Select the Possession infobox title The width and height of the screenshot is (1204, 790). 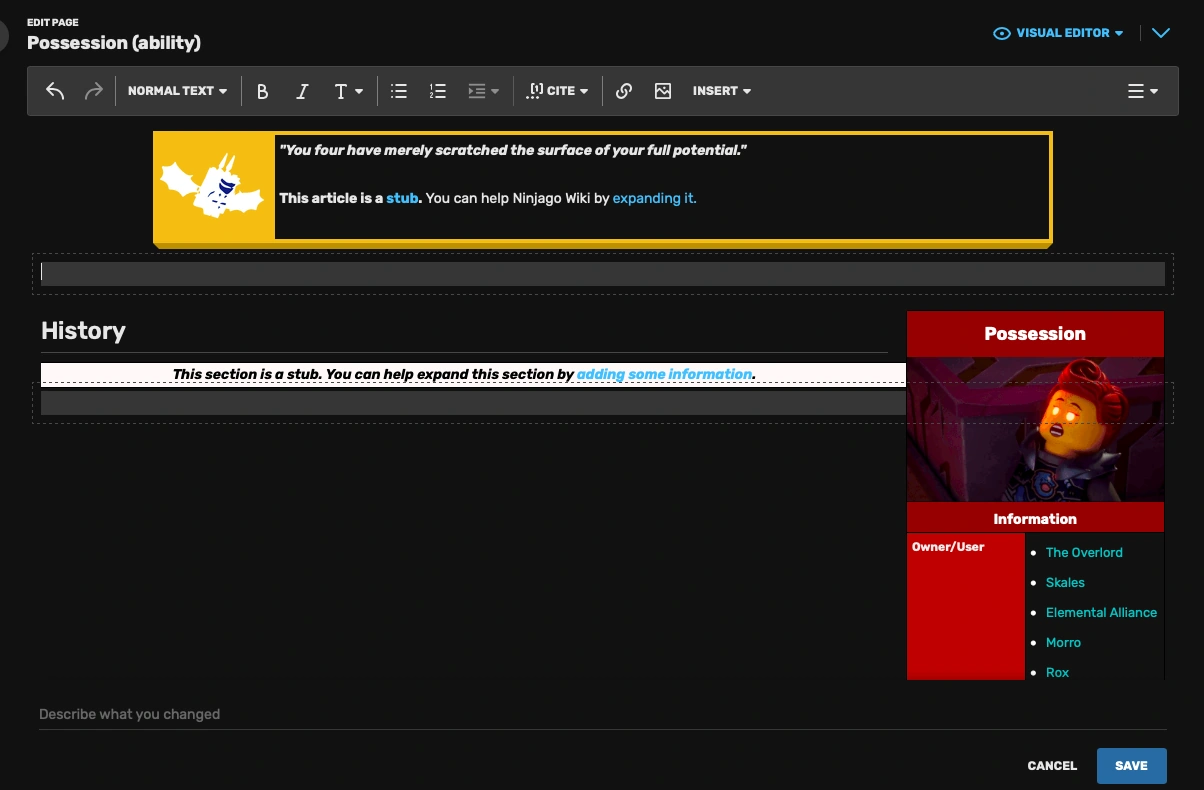point(1035,334)
